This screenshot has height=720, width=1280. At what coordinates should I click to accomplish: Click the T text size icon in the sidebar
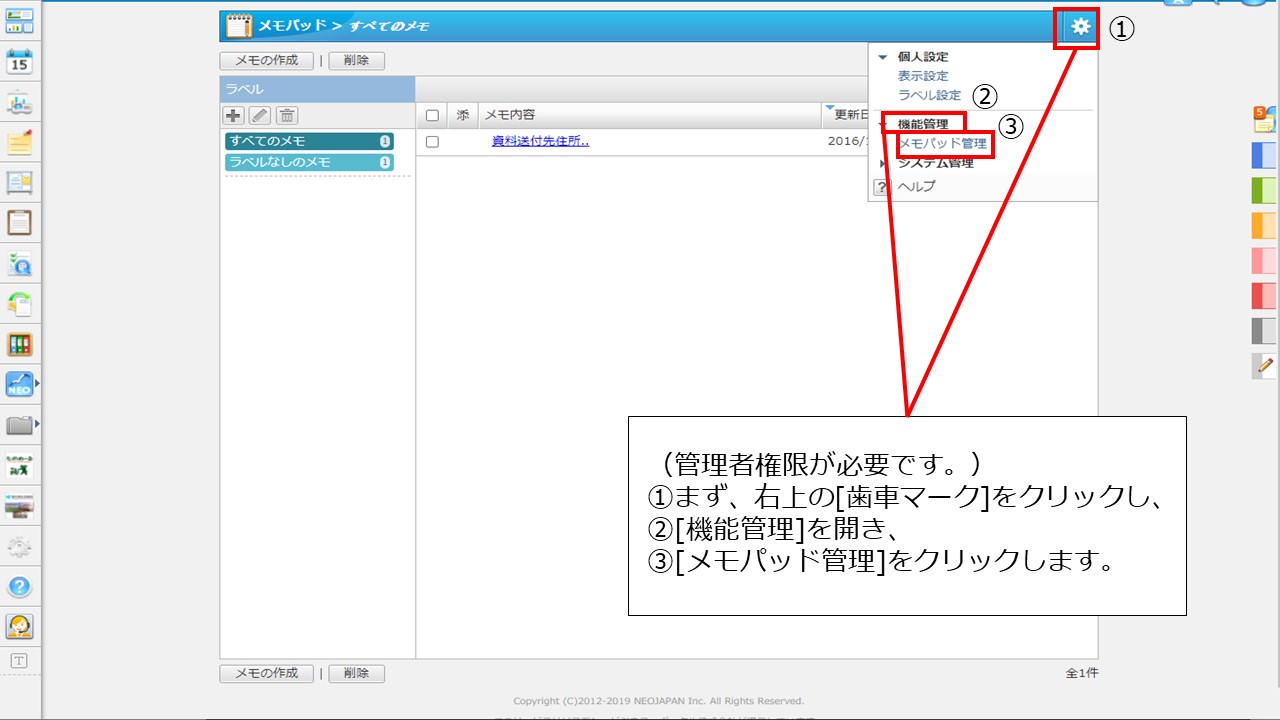click(x=19, y=661)
